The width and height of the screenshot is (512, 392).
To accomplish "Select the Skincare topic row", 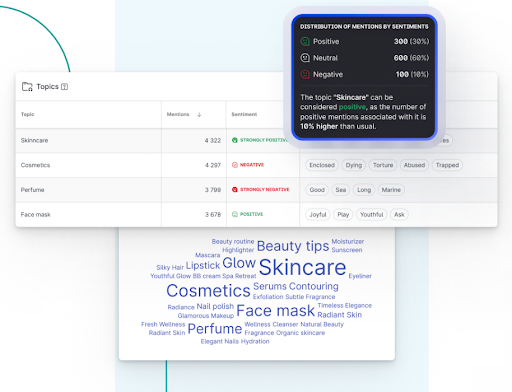I will 256,140.
